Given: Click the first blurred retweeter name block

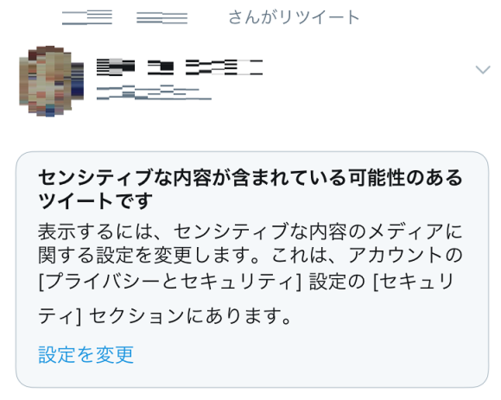Looking at the screenshot, I should pos(87,17).
